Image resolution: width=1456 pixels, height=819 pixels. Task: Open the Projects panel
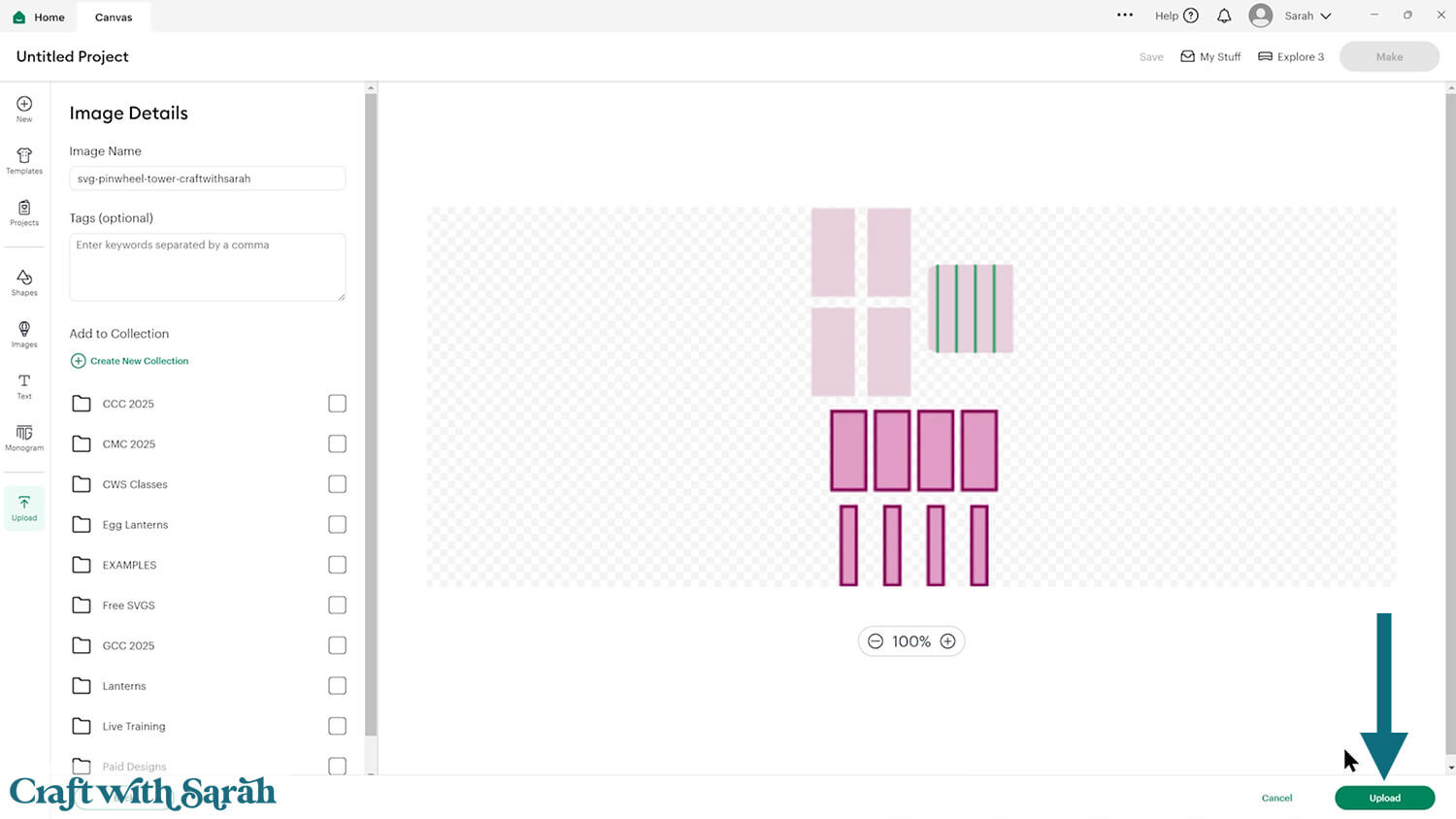[x=24, y=213]
